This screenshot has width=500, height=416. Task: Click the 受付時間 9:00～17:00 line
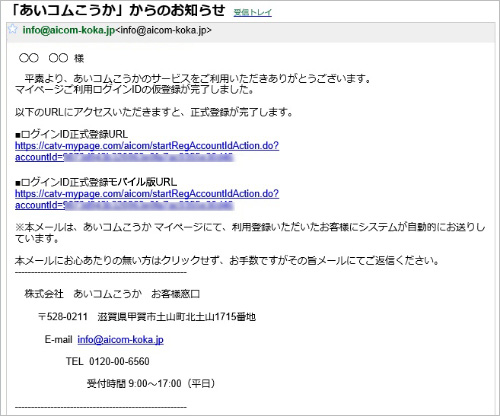tap(151, 384)
